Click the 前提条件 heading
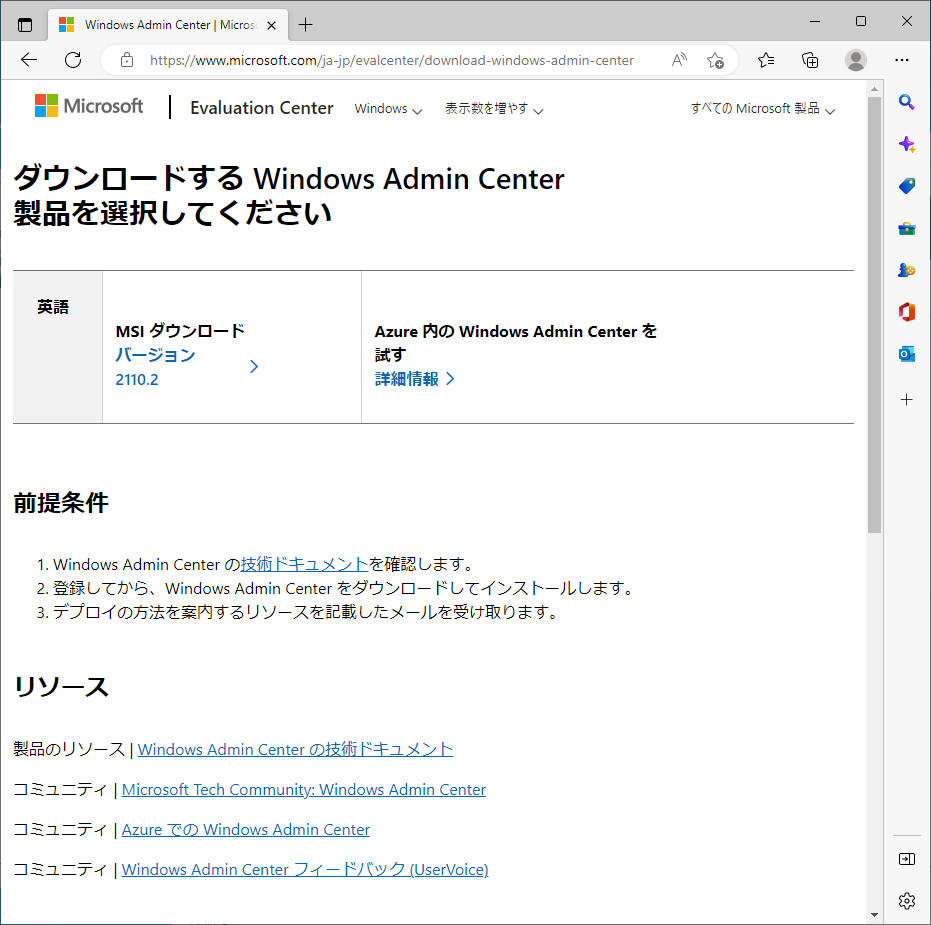The height and width of the screenshot is (925, 931). 61,503
